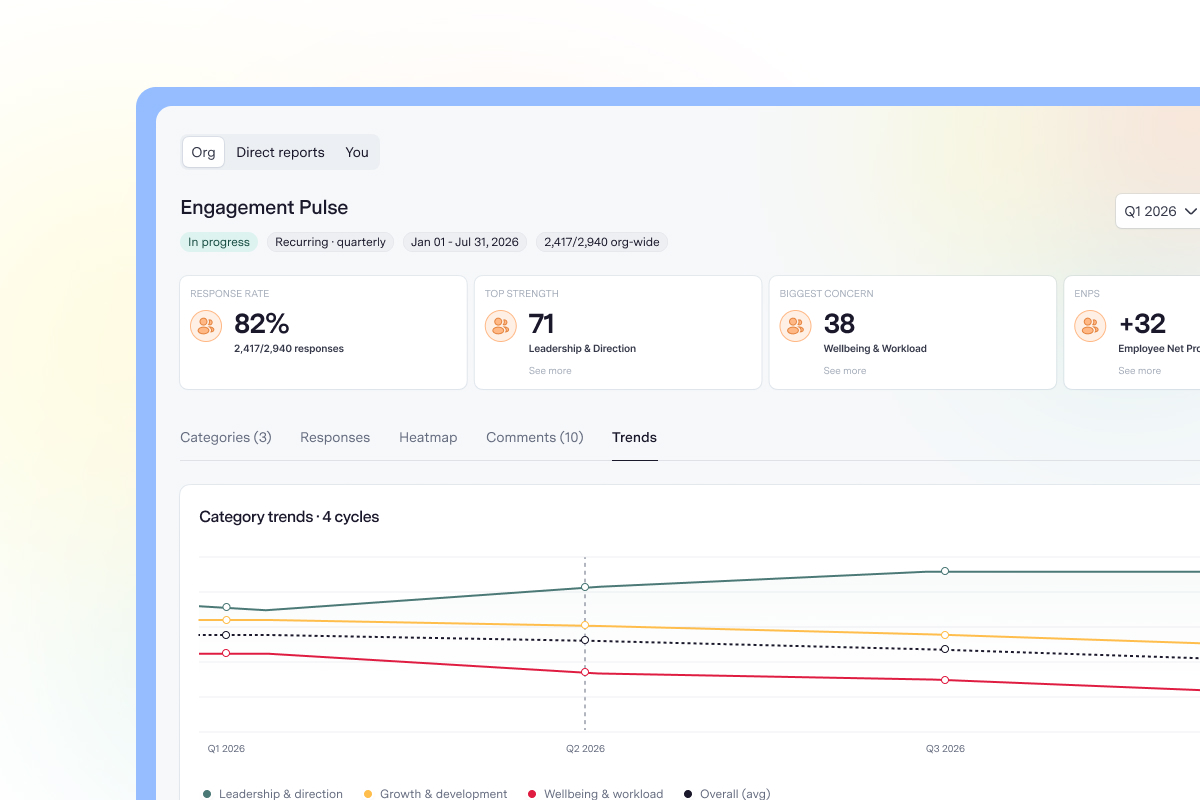Click the 38 biggest concern score
This screenshot has height=800, width=1200.
[840, 324]
